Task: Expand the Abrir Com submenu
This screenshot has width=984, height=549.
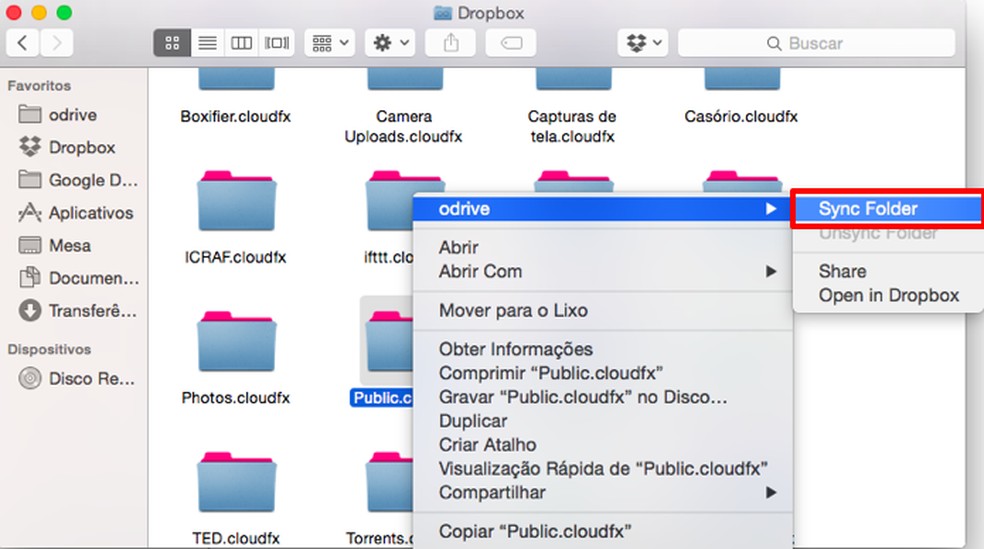Action: (602, 272)
